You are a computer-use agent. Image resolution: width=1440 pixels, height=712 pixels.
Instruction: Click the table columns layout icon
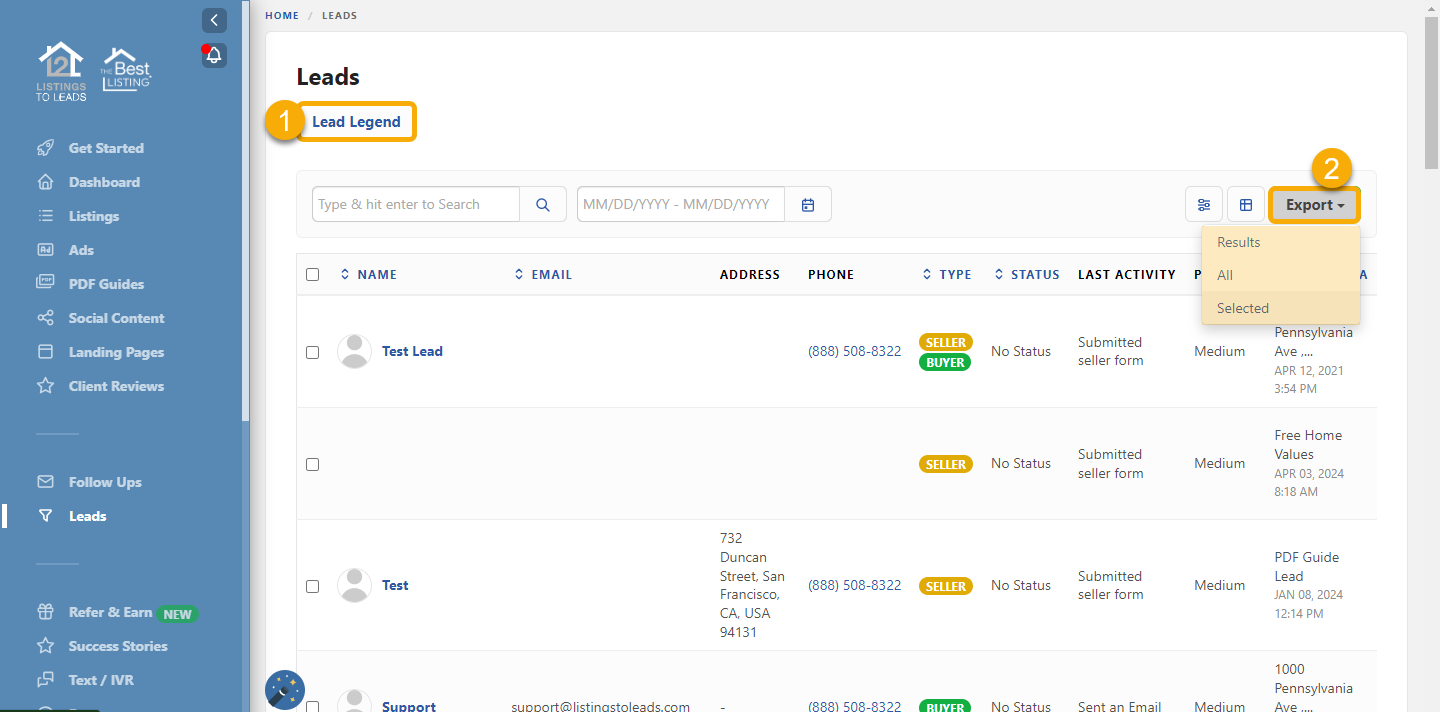coord(1246,205)
